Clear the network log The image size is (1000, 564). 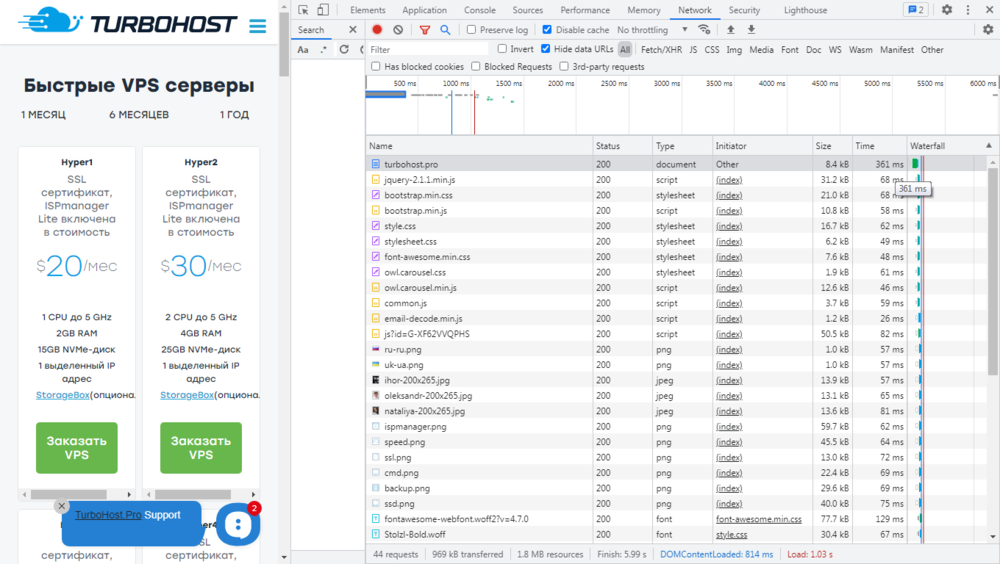pyautogui.click(x=399, y=30)
